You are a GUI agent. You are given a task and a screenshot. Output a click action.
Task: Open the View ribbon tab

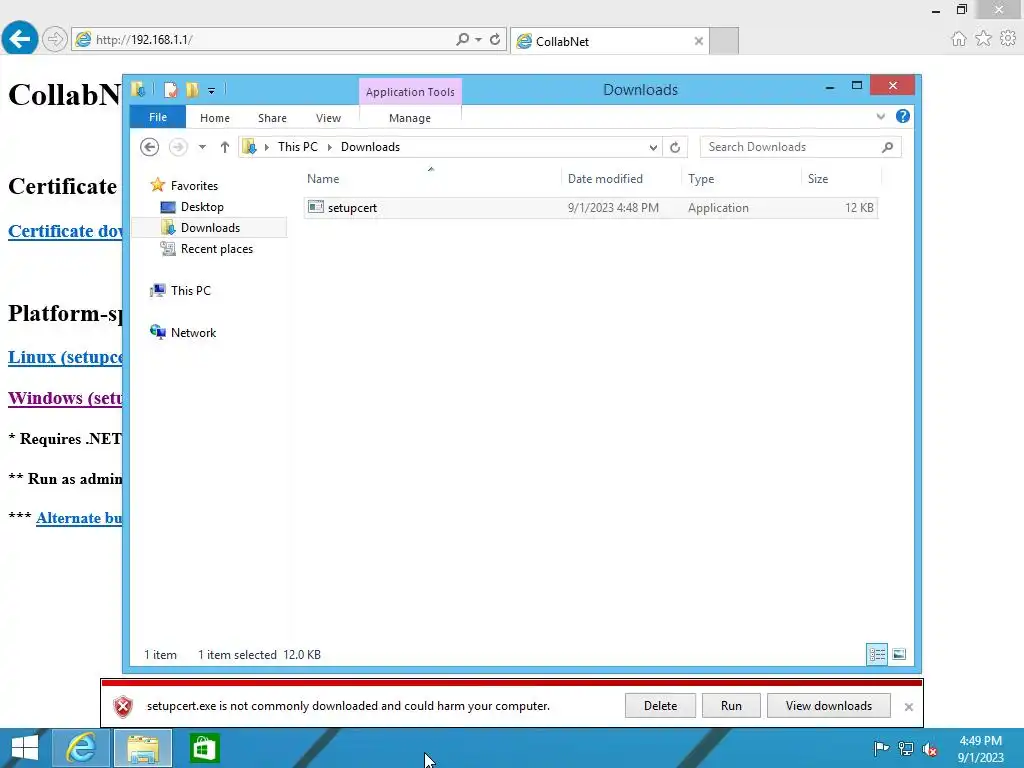pyautogui.click(x=328, y=118)
